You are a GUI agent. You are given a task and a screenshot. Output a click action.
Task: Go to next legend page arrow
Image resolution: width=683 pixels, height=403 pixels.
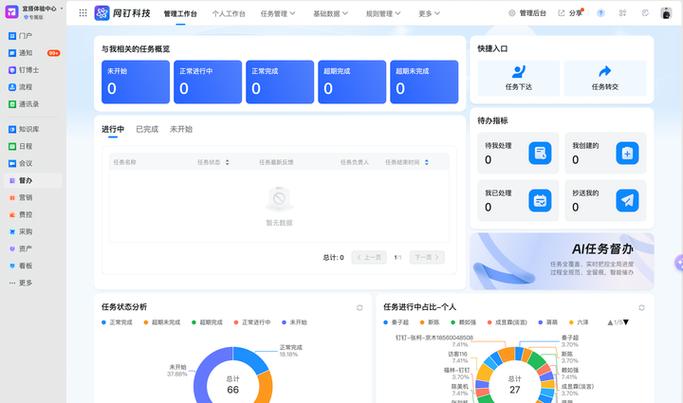[x=626, y=322]
